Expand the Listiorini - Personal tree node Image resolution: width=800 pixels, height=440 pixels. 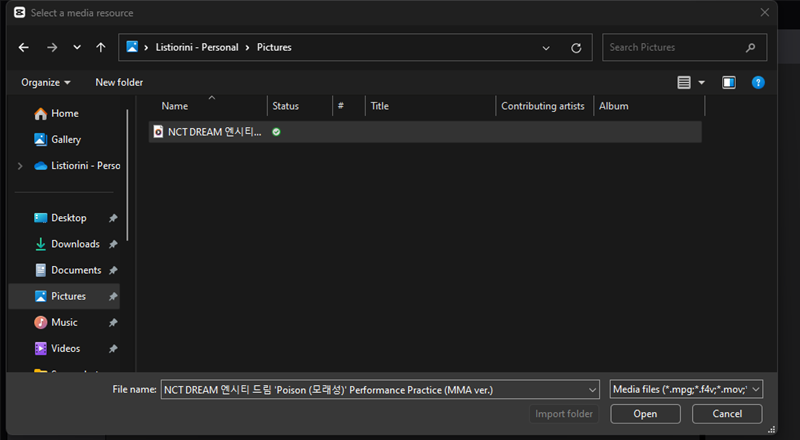19,166
